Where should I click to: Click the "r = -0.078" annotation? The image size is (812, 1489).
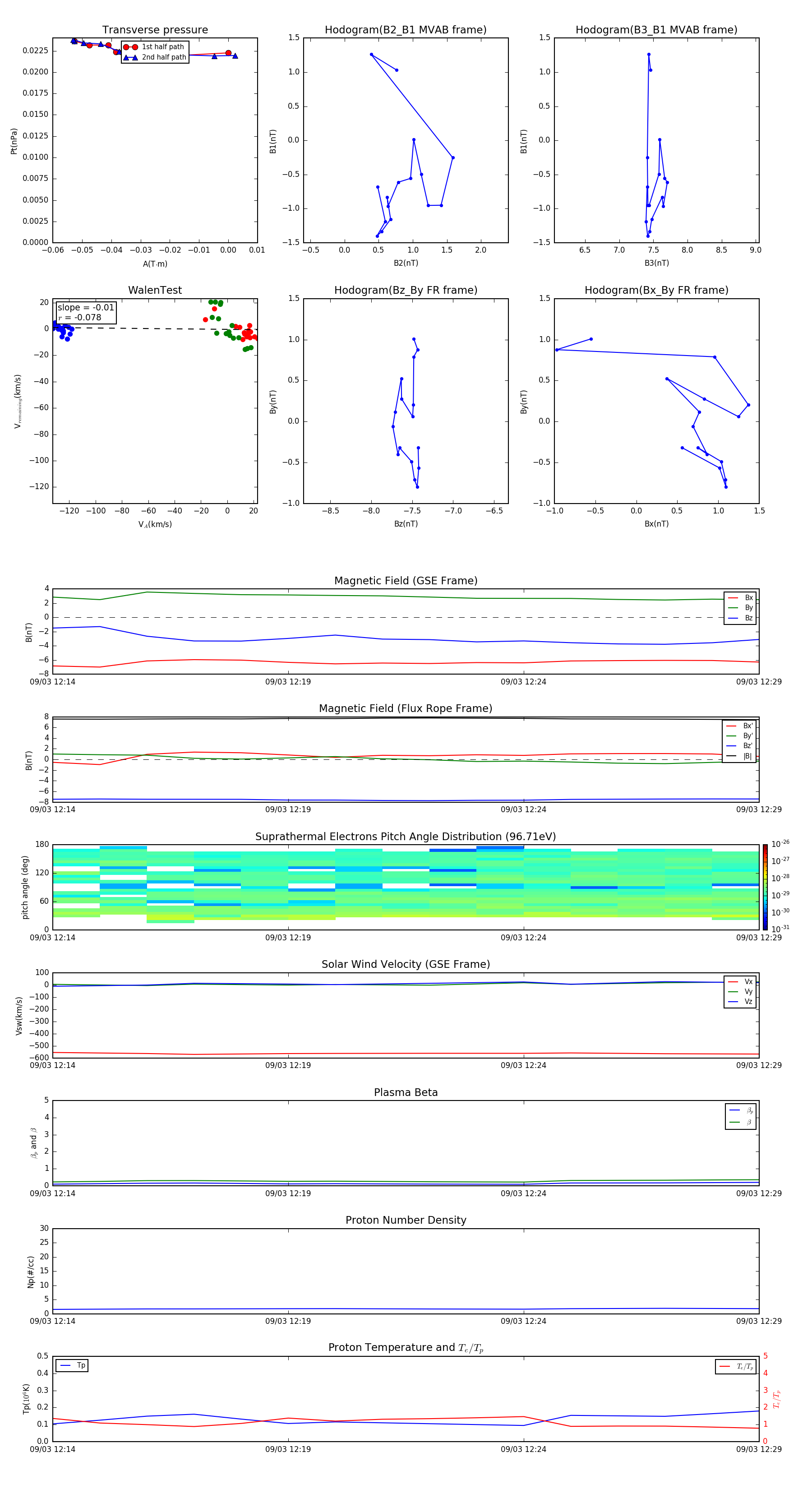point(80,317)
